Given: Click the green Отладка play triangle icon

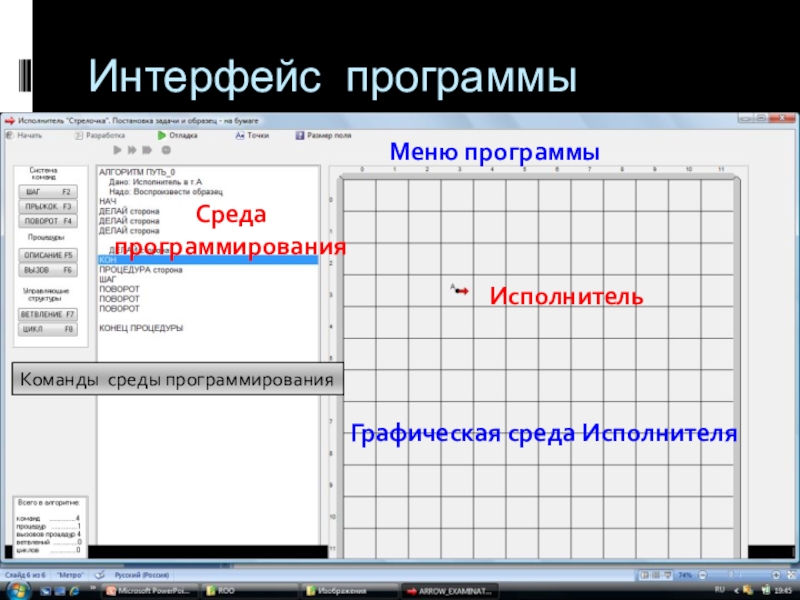Looking at the screenshot, I should [162, 135].
